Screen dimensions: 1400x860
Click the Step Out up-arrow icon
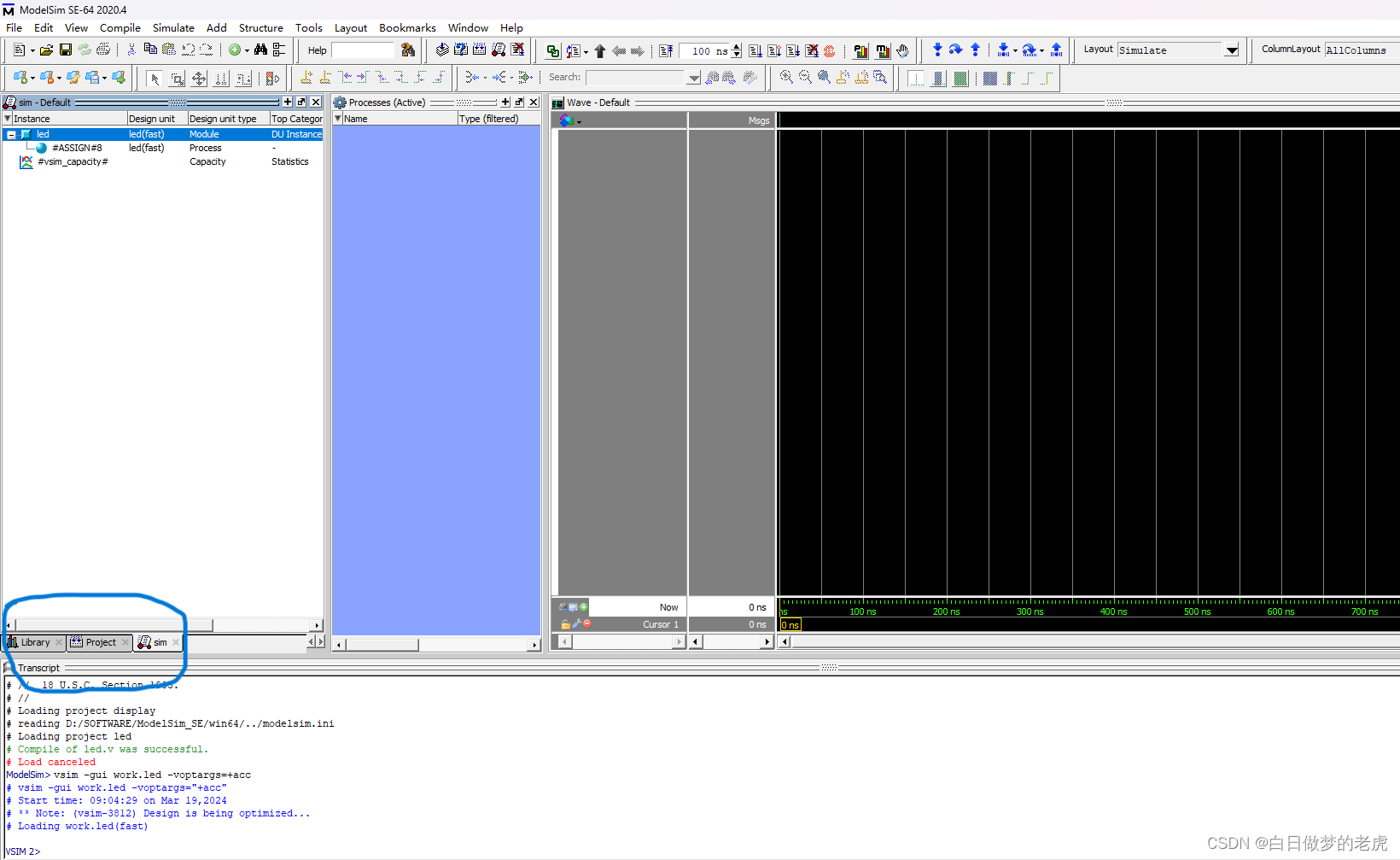pyautogui.click(x=975, y=50)
